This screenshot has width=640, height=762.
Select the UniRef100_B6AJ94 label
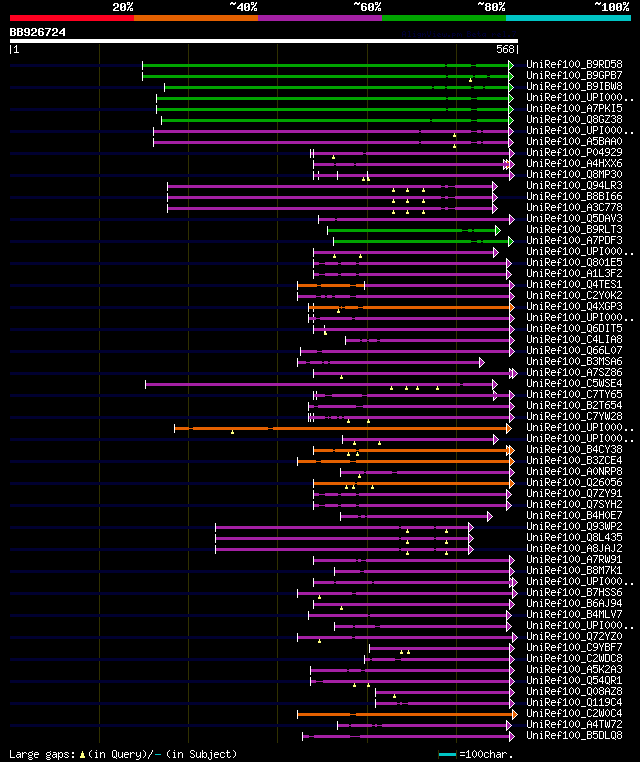point(574,604)
